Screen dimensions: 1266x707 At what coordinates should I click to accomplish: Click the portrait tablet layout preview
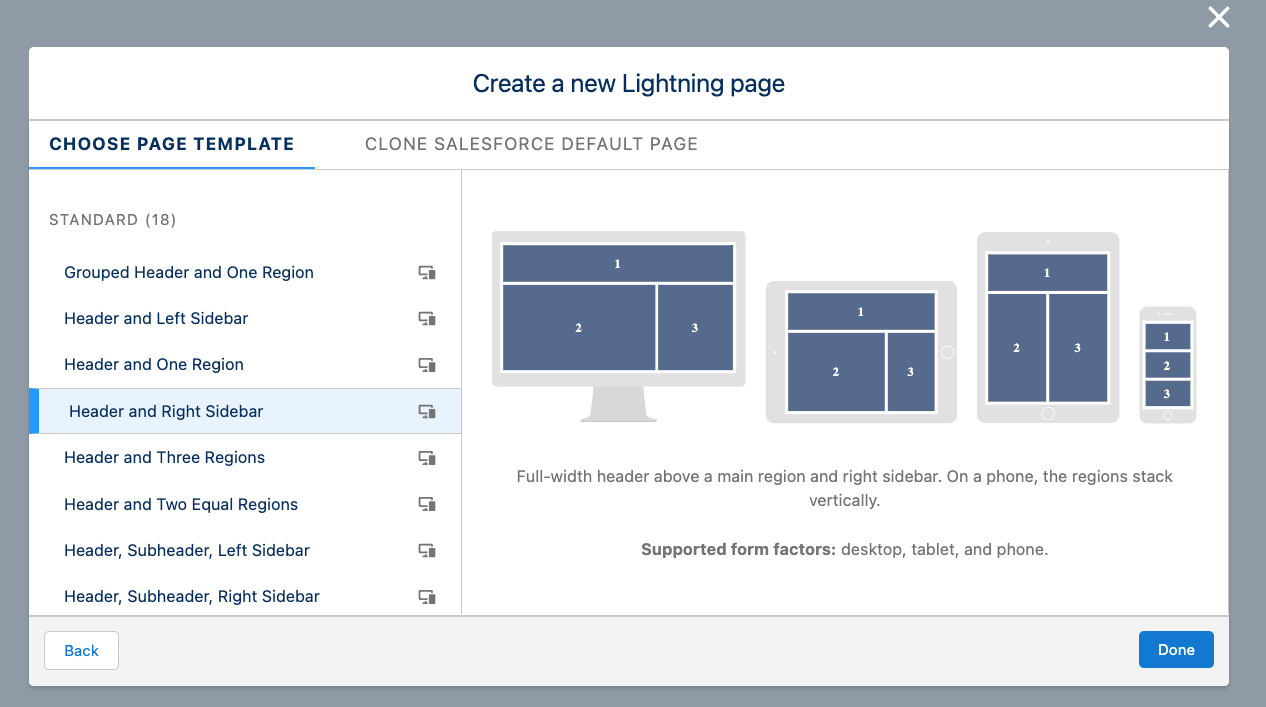tap(1047, 327)
